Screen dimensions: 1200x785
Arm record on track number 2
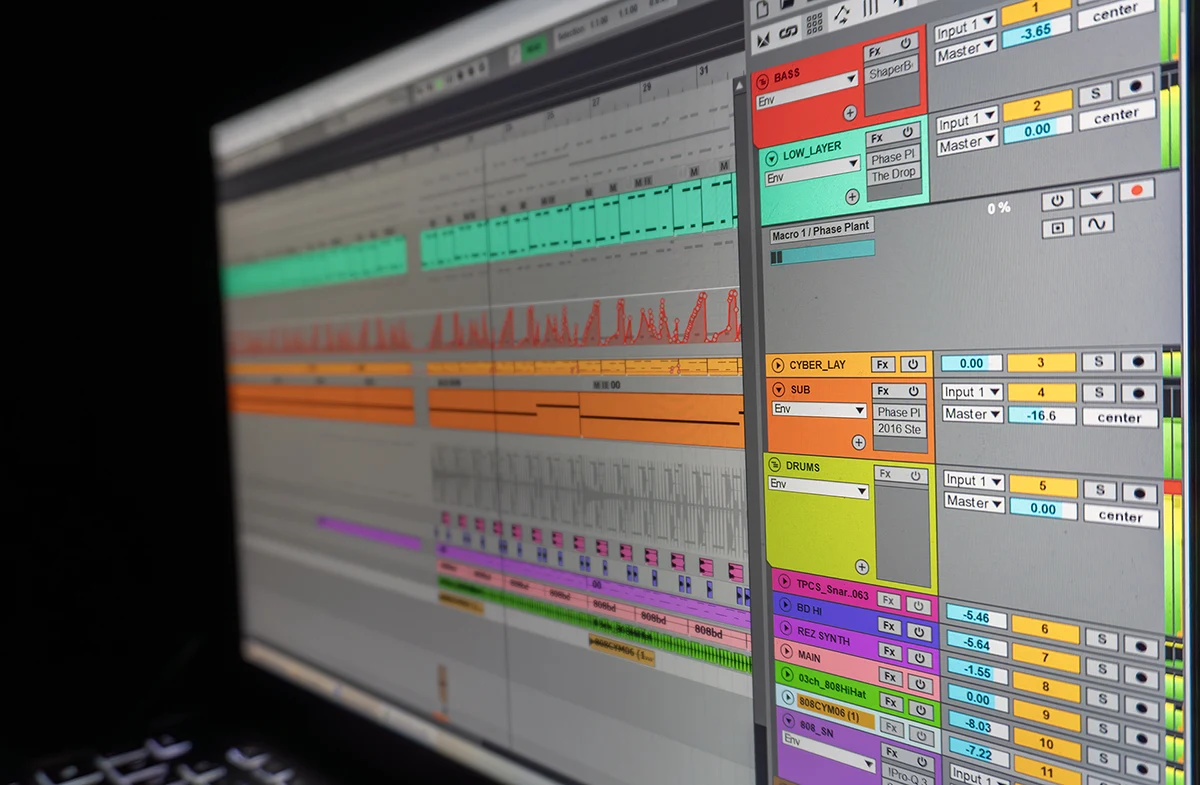[x=1136, y=86]
